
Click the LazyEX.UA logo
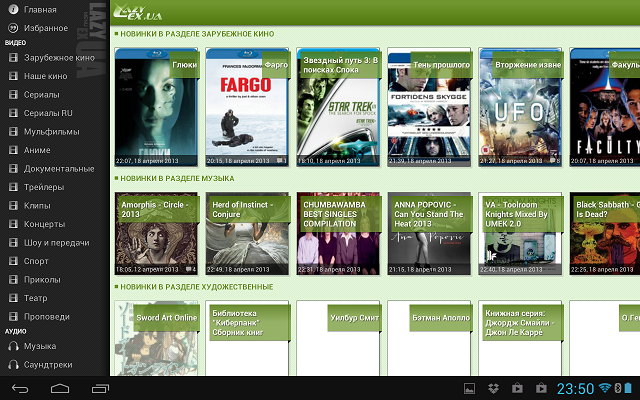pos(138,12)
